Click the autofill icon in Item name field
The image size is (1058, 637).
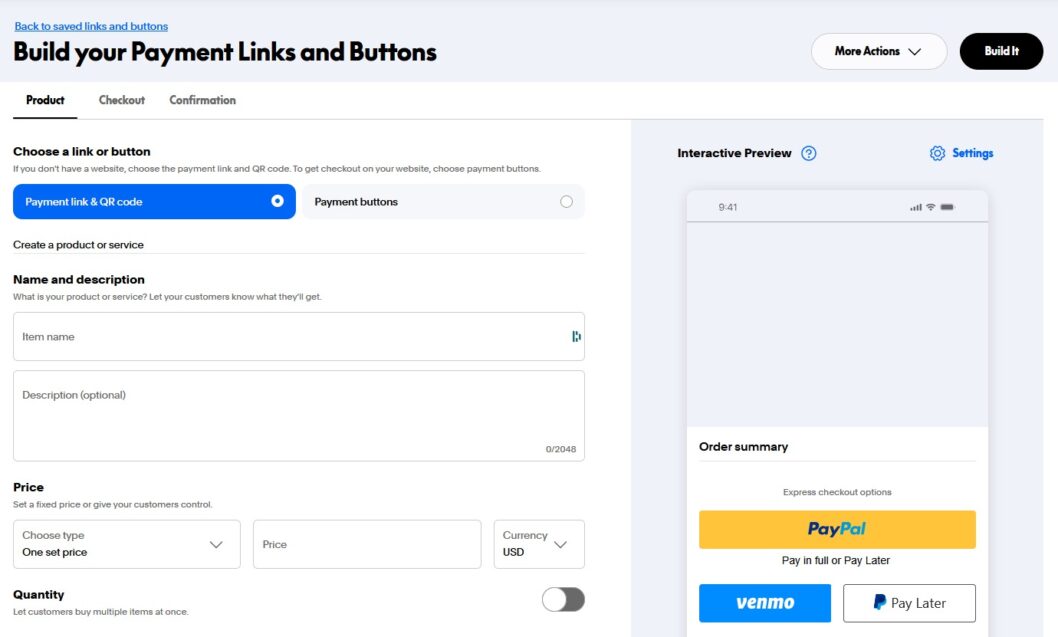(576, 337)
